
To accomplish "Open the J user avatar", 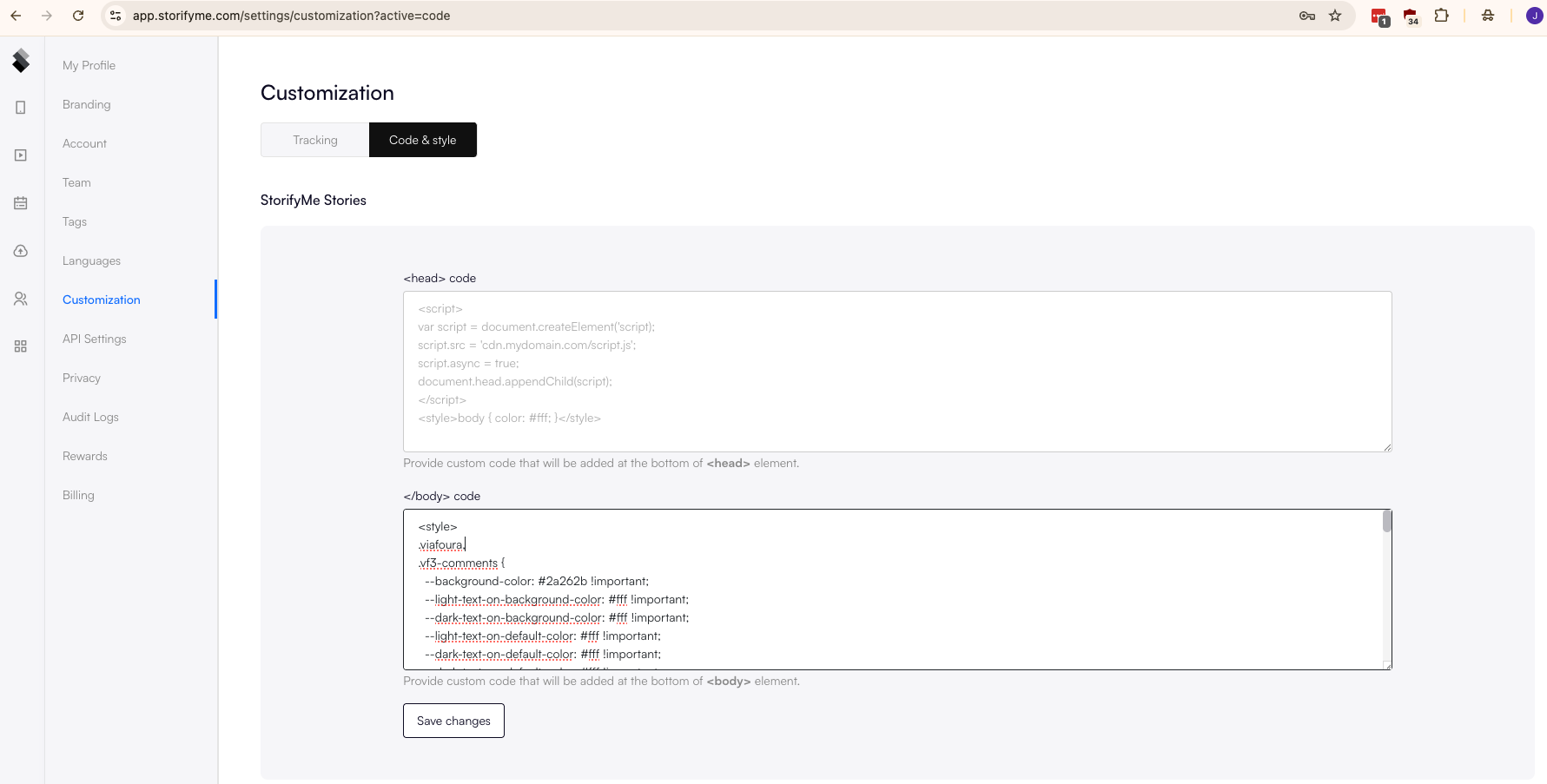I will (1535, 16).
